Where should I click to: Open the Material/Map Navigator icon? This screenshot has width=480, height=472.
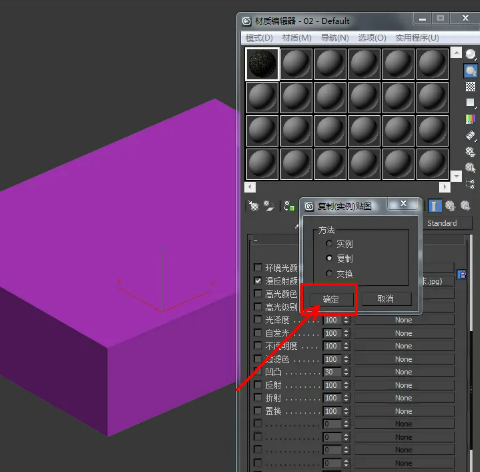tap(470, 183)
